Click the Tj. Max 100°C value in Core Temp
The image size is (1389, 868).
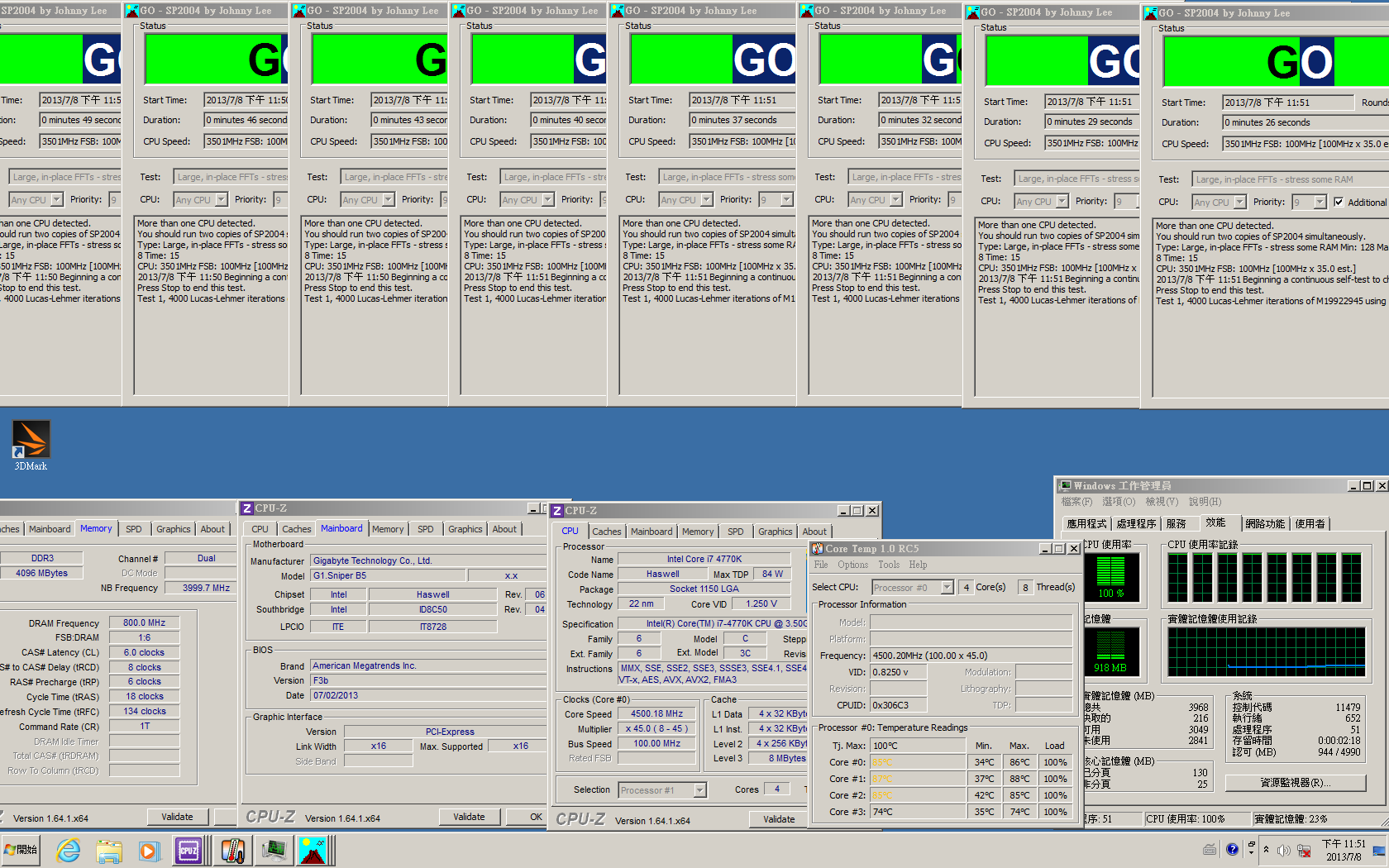tap(918, 746)
